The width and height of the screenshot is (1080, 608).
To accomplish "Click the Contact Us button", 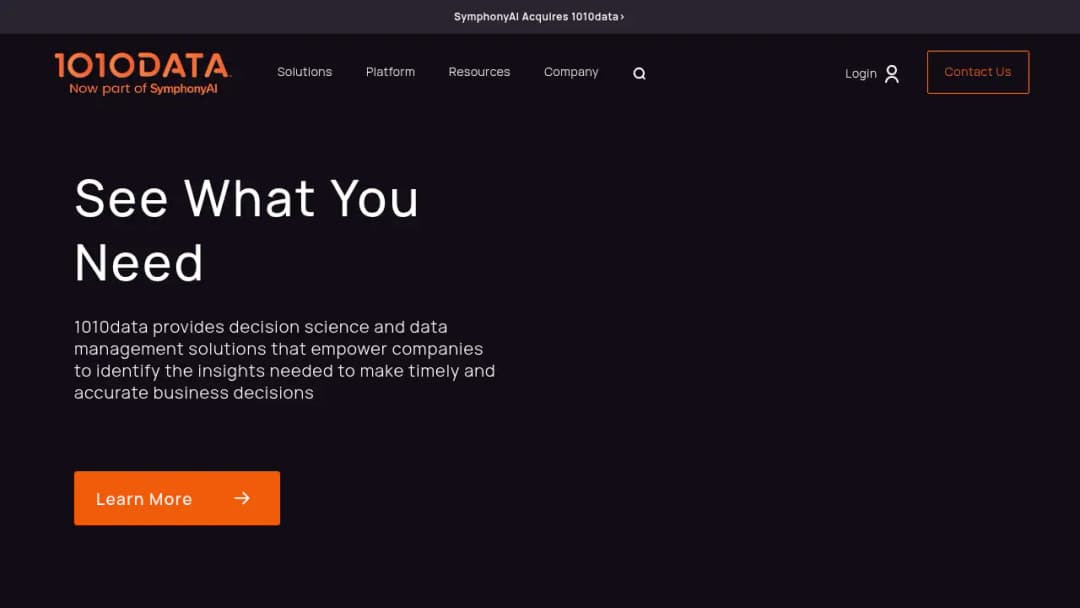I will point(978,72).
